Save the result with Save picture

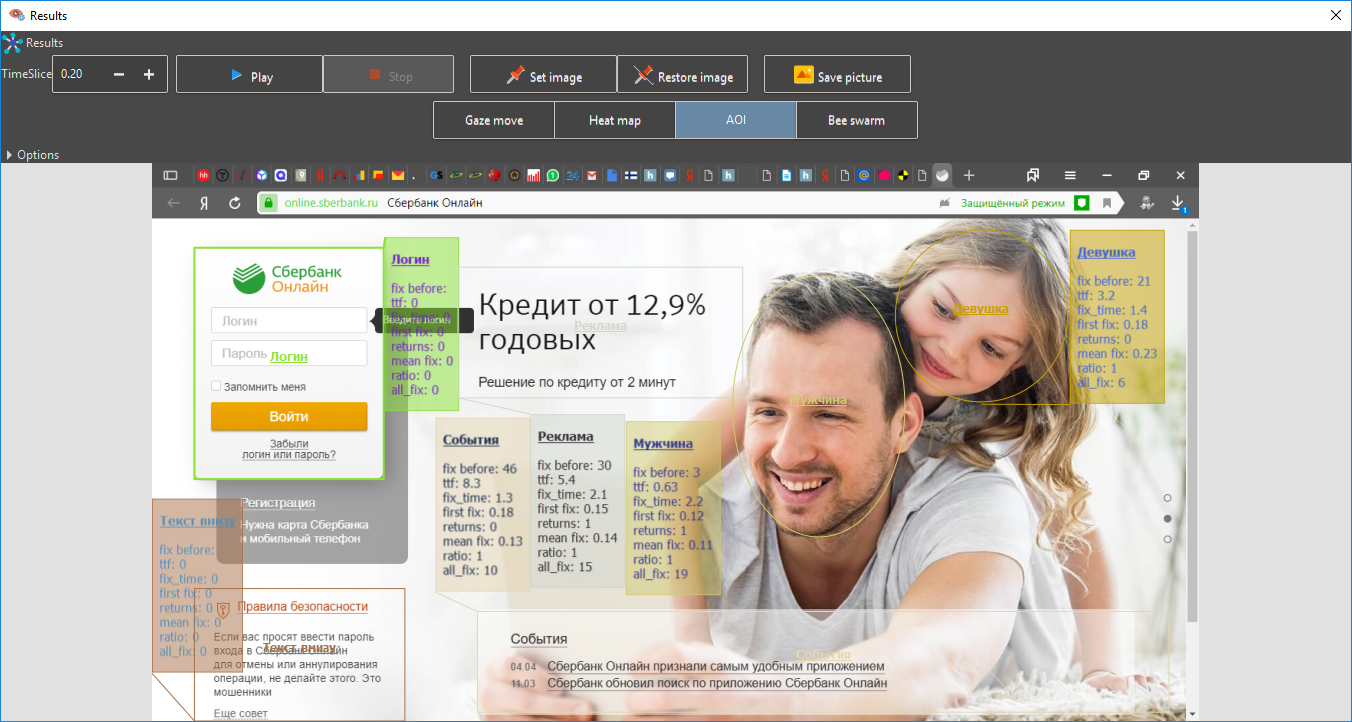[837, 75]
